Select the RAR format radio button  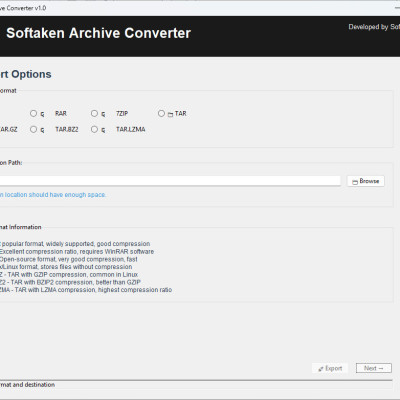pyautogui.click(x=33, y=113)
